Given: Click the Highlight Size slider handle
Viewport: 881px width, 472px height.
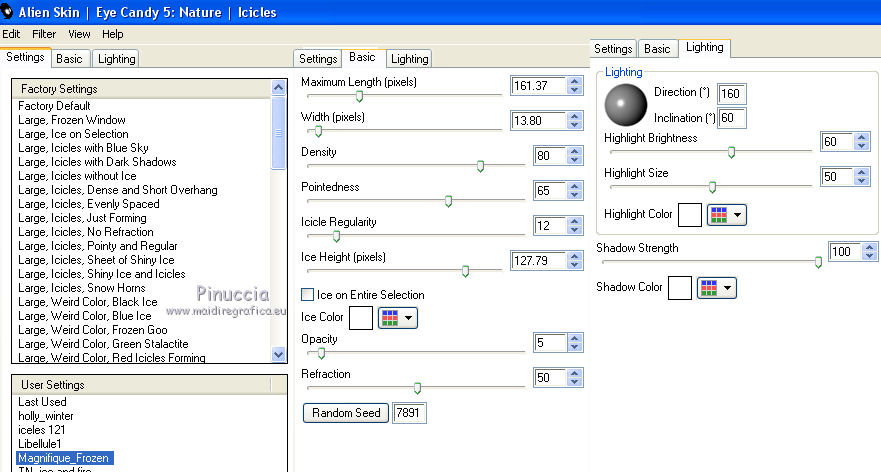Looking at the screenshot, I should (x=712, y=187).
